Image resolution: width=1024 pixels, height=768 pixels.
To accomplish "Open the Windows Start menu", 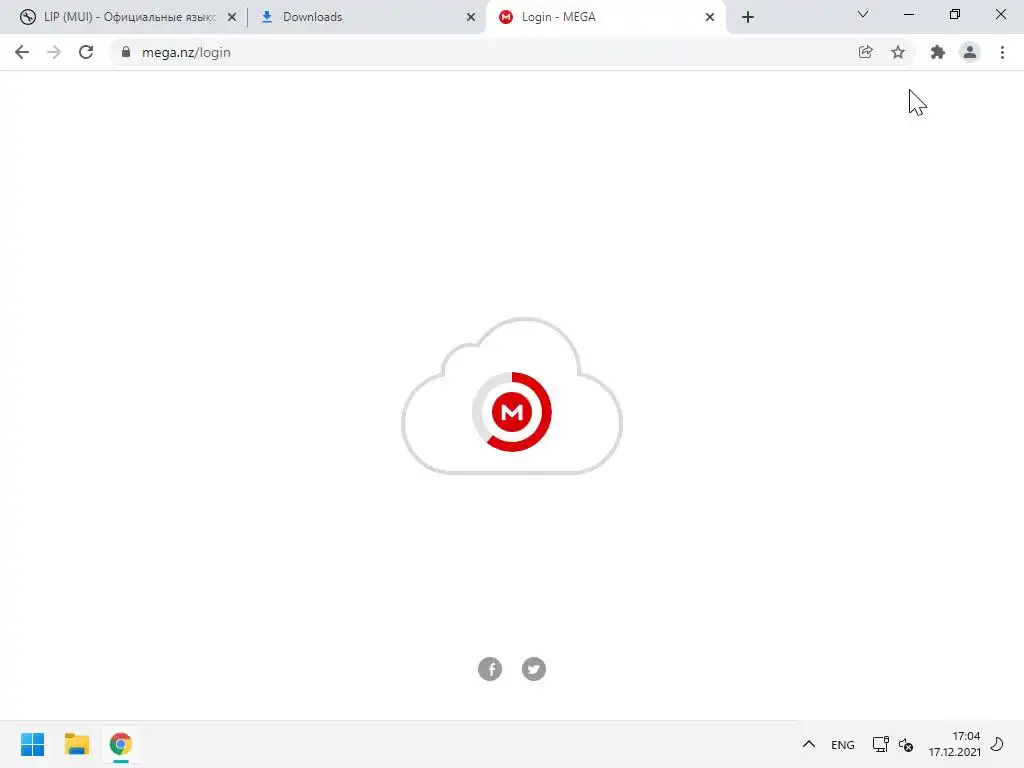I will click(33, 744).
